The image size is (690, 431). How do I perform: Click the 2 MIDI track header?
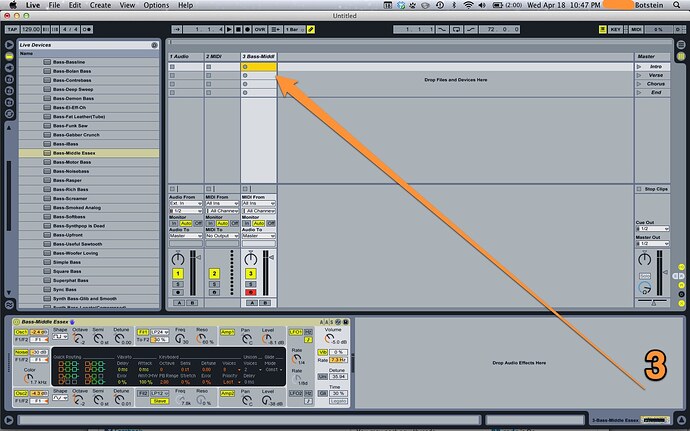(x=222, y=56)
